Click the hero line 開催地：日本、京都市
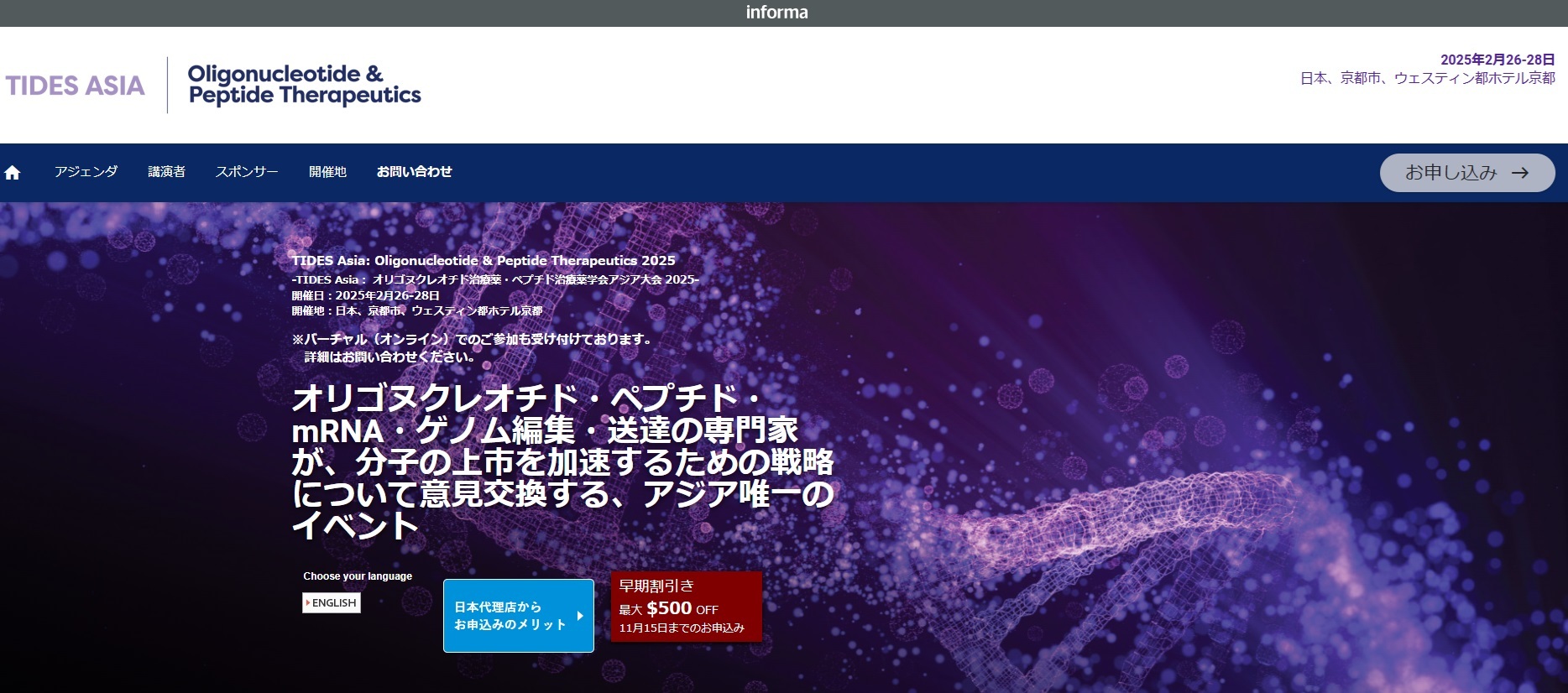 pyautogui.click(x=417, y=310)
